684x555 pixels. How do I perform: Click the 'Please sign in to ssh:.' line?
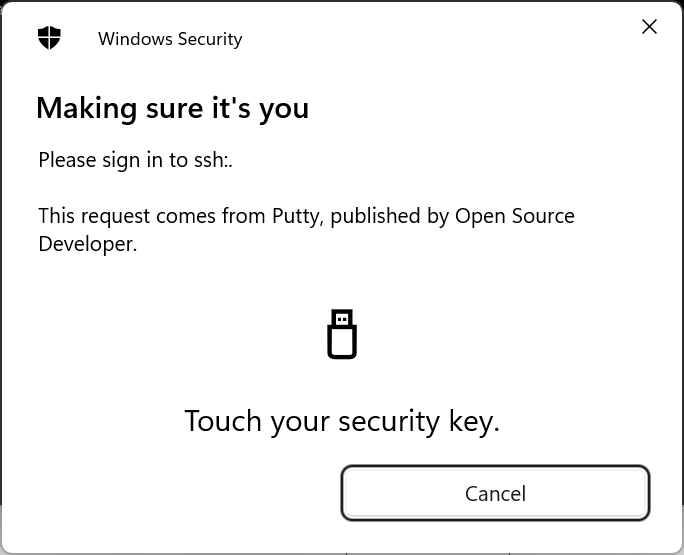pyautogui.click(x=135, y=160)
